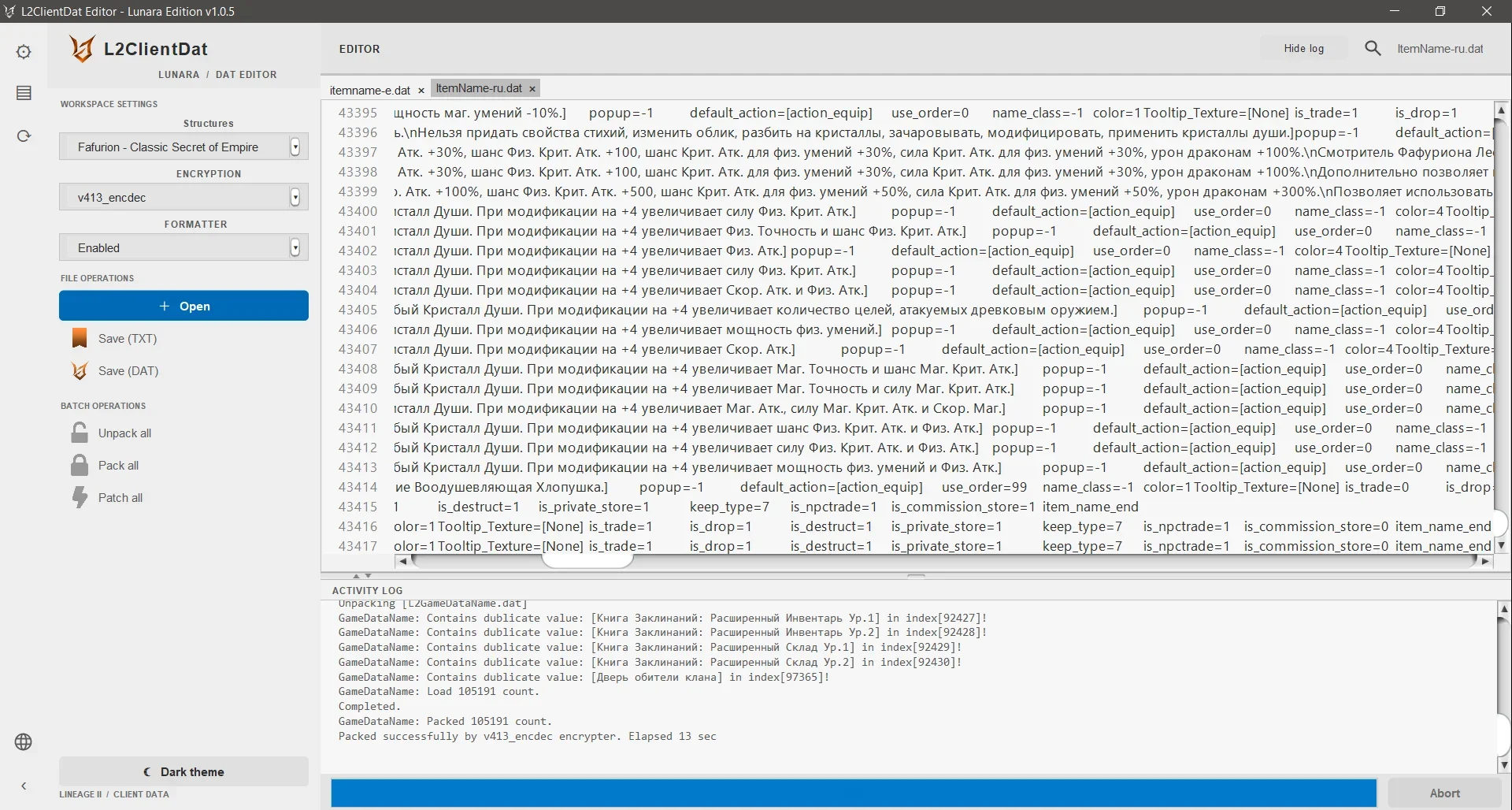Switch to the ItemName-ru.dat tab
1512x810 pixels.
(479, 88)
